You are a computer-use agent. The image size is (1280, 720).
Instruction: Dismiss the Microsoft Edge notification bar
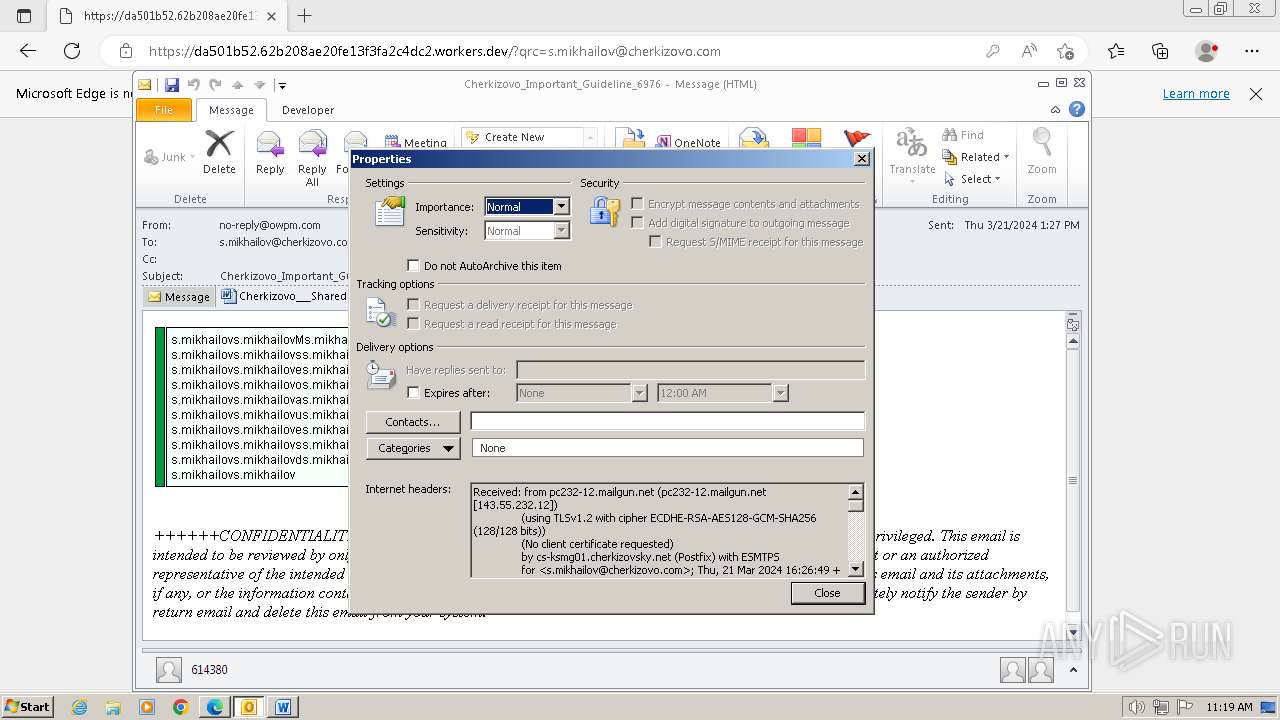pos(1256,93)
